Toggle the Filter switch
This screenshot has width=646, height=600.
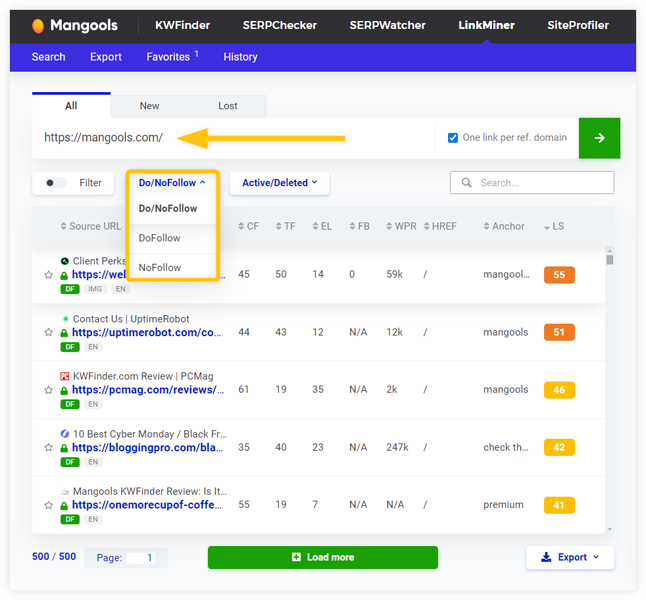pyautogui.click(x=55, y=183)
